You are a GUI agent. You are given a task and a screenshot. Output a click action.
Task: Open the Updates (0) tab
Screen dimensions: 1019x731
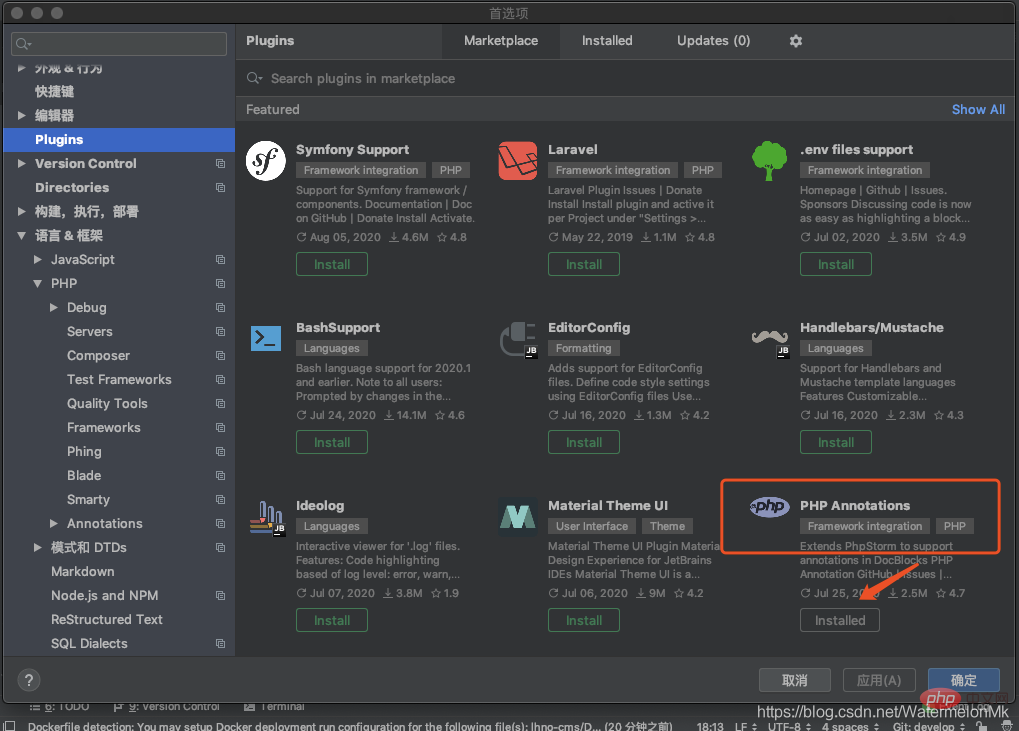click(x=714, y=41)
